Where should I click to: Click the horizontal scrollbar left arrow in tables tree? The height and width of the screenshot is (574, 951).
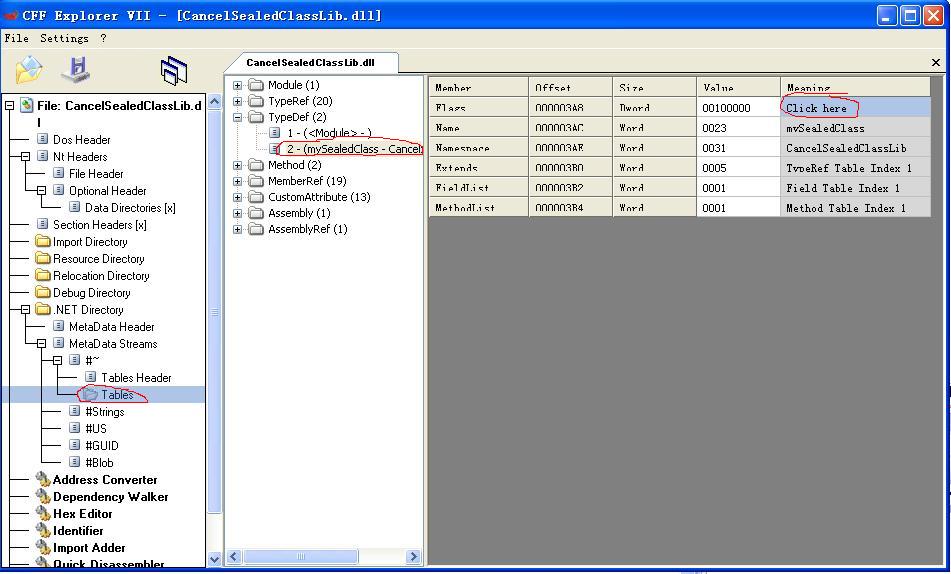234,556
